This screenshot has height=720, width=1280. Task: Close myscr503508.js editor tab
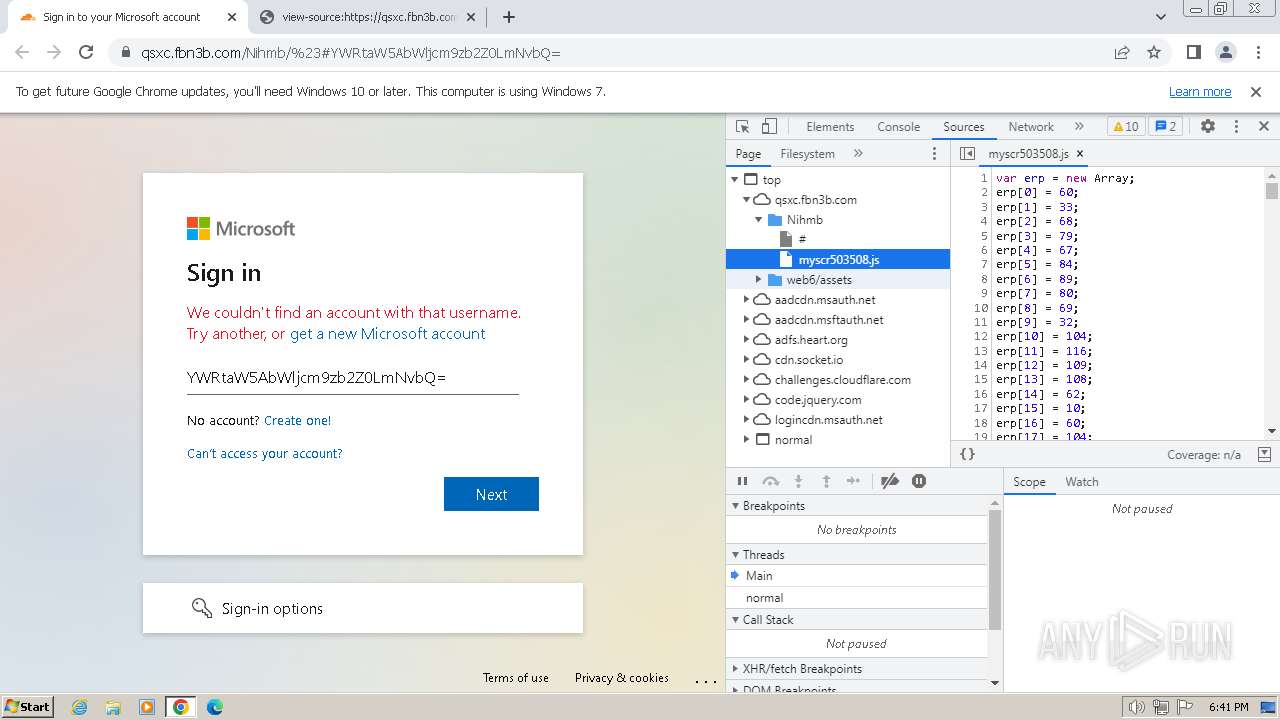pos(1080,154)
